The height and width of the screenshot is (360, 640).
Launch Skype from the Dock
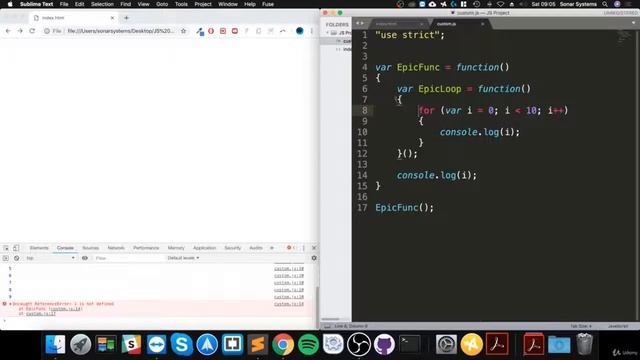[182, 344]
